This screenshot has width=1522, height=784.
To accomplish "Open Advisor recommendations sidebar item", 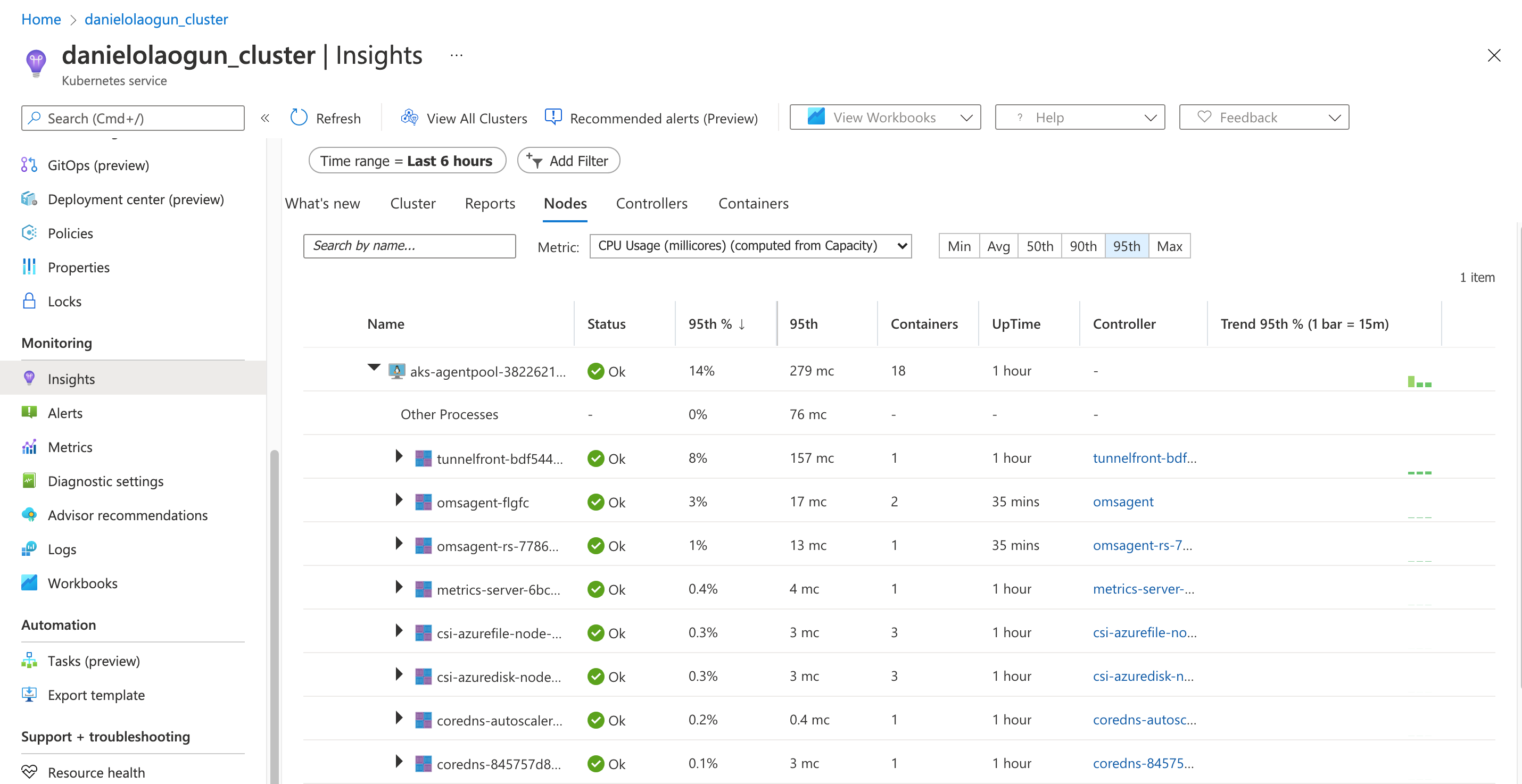I will coord(128,515).
